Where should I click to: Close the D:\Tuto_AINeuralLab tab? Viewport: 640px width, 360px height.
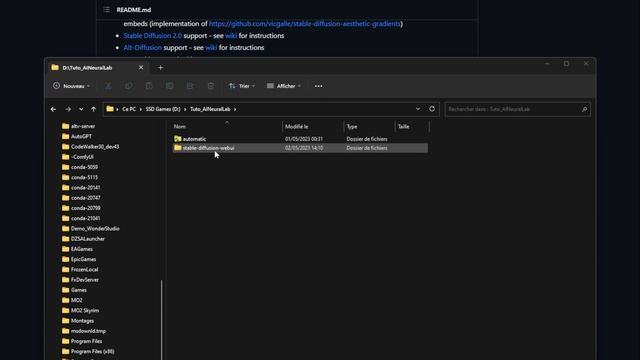(x=141, y=67)
